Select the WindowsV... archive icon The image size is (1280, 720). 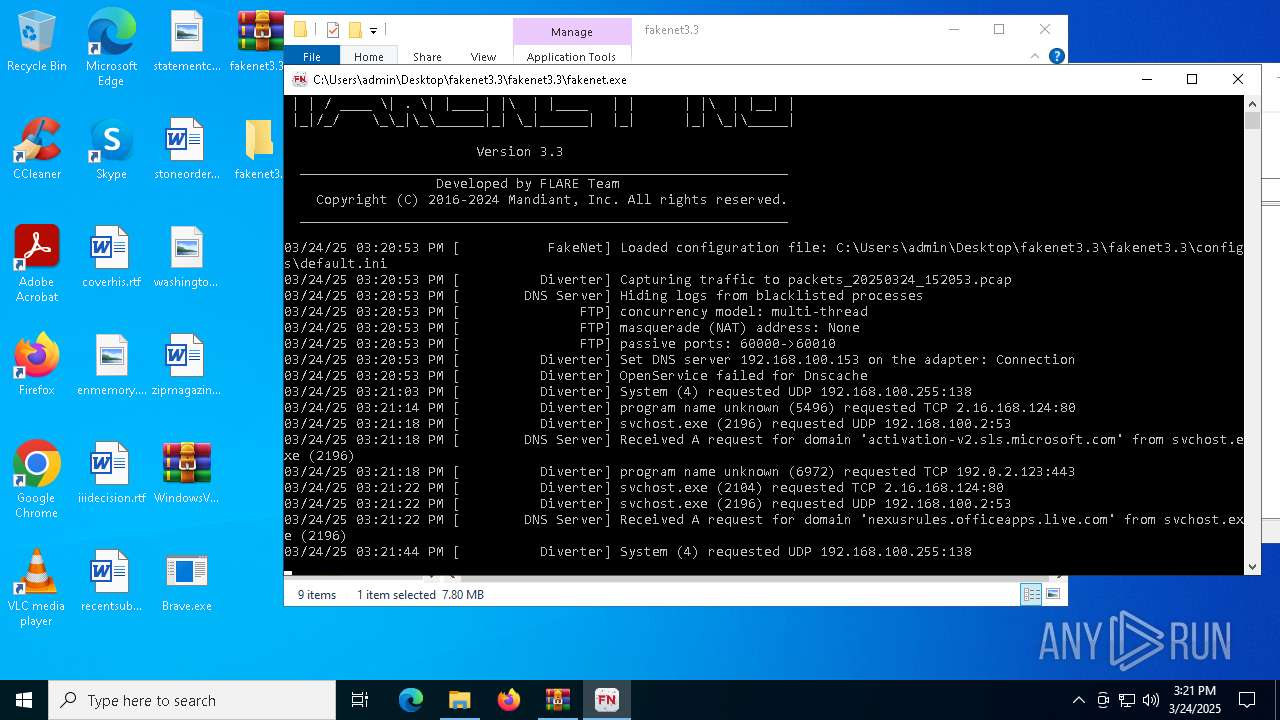coord(186,473)
